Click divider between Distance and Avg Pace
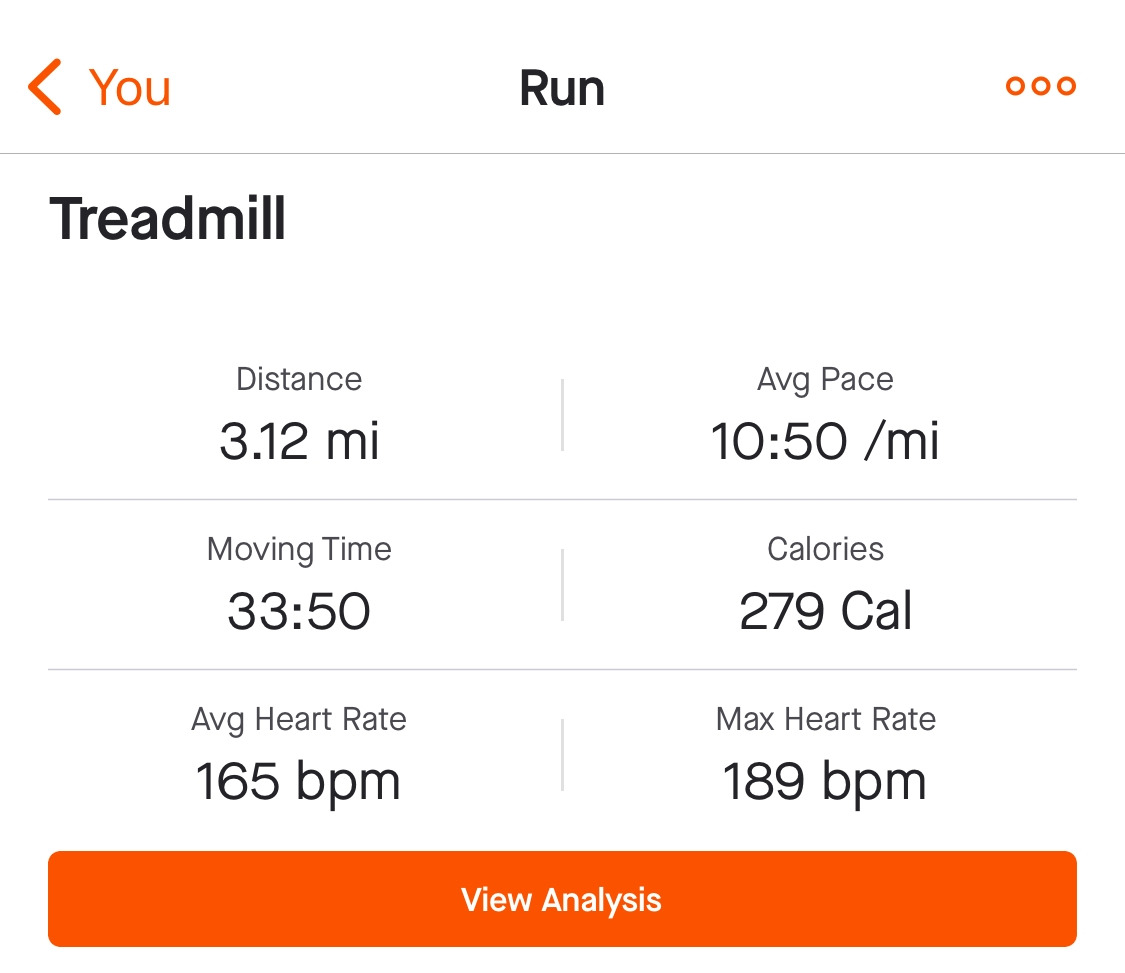This screenshot has width=1125, height=973. 562,414
